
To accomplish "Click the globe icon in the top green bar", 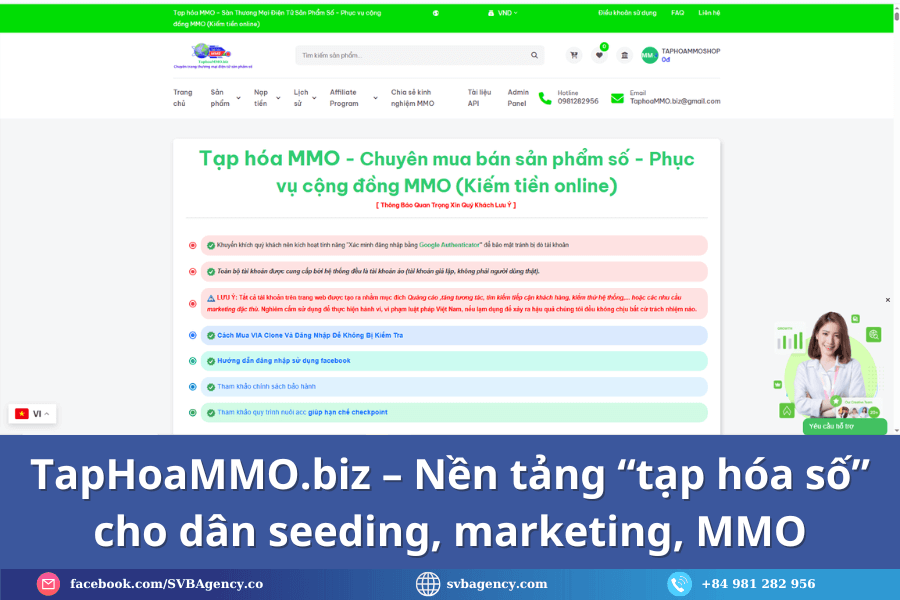I will click(x=434, y=13).
